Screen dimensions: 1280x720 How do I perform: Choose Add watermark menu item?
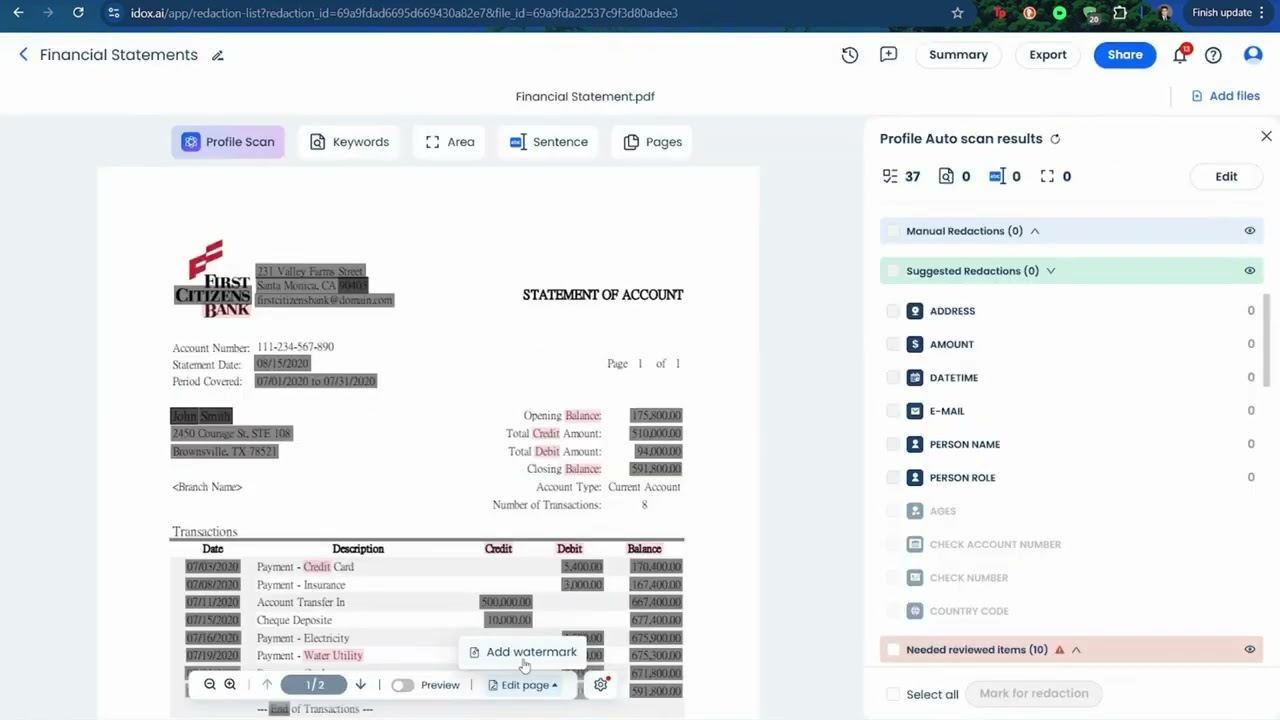[523, 652]
